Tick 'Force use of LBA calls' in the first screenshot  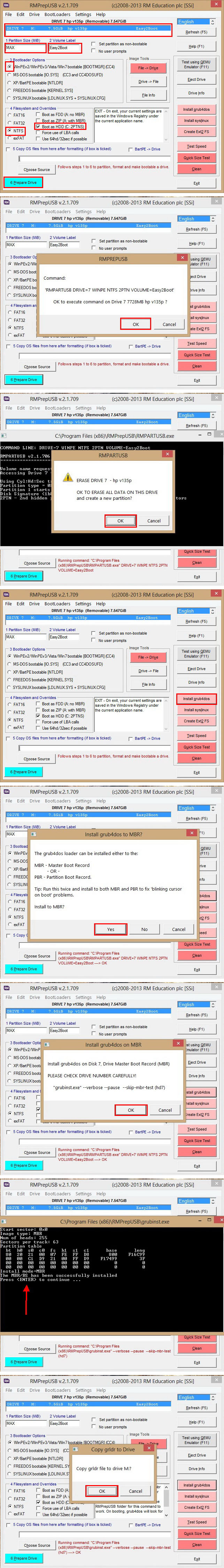pos(38,133)
